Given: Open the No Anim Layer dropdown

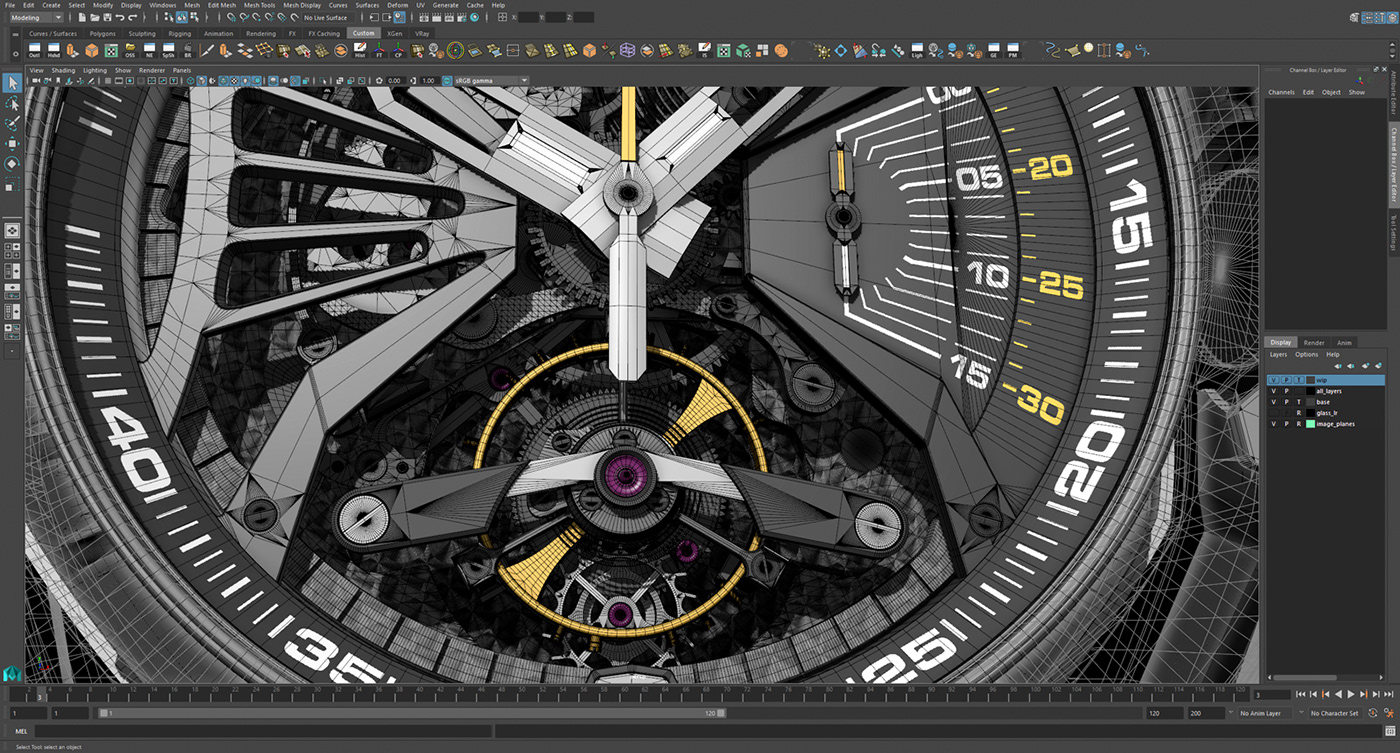Looking at the screenshot, I should (x=1262, y=713).
